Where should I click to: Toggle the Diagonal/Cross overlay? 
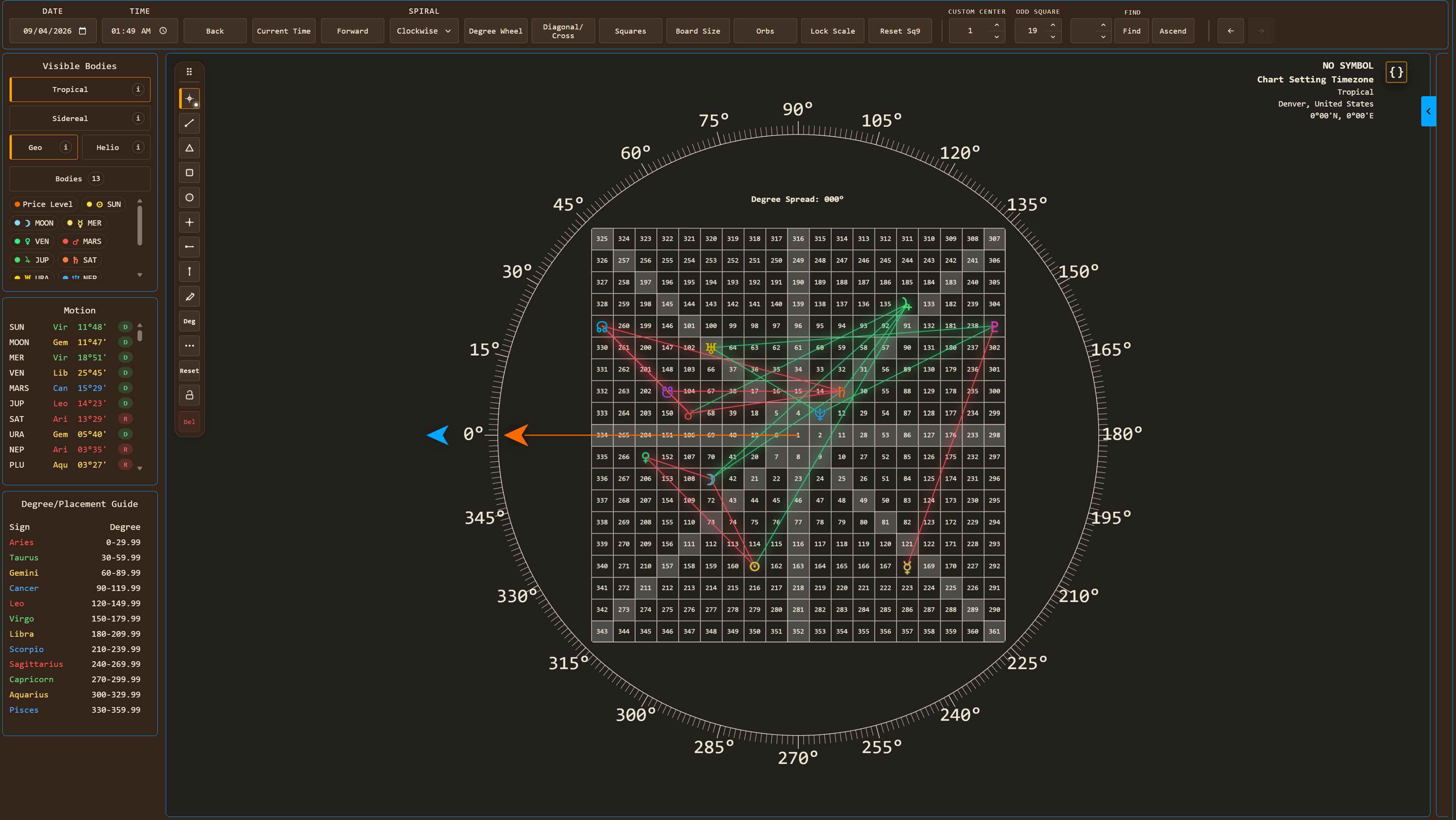[x=563, y=31]
